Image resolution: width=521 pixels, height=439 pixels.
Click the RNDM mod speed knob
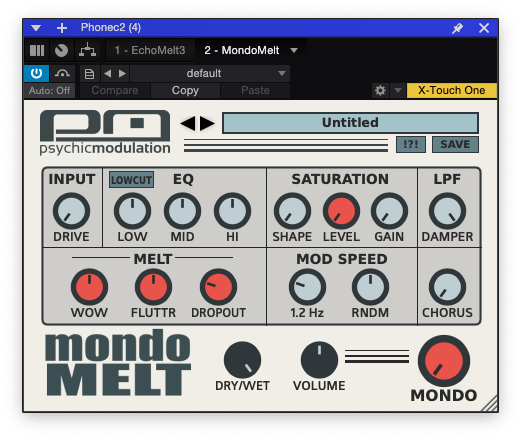pos(370,287)
